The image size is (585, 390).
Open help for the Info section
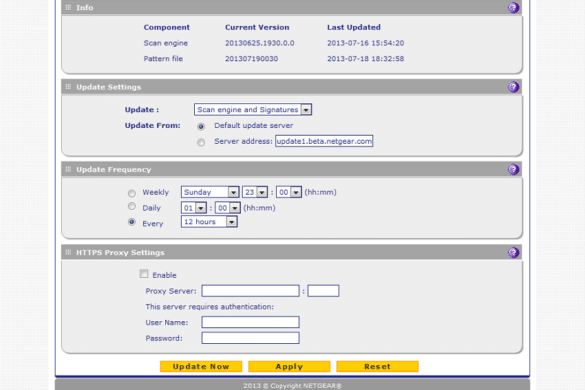513,7
